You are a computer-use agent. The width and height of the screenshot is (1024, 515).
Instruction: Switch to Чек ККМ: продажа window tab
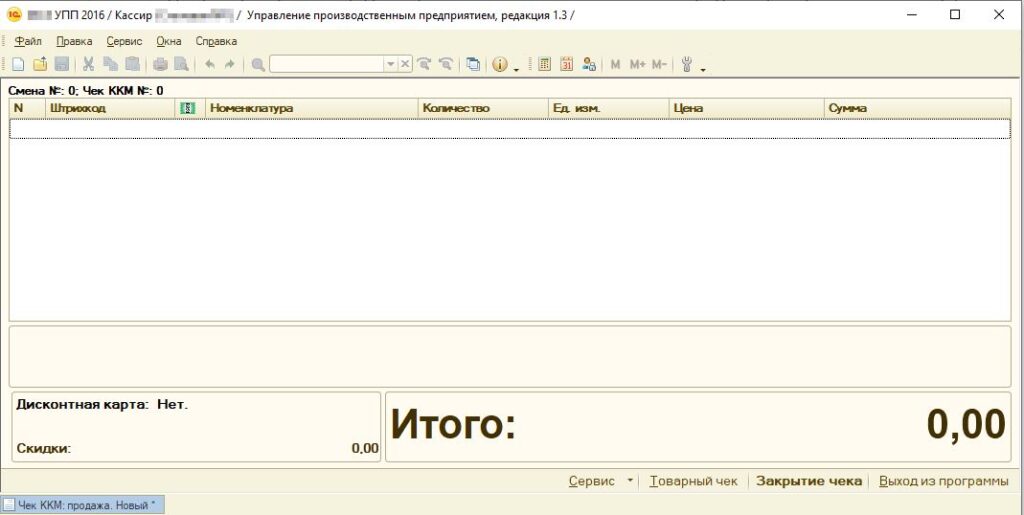click(x=82, y=505)
